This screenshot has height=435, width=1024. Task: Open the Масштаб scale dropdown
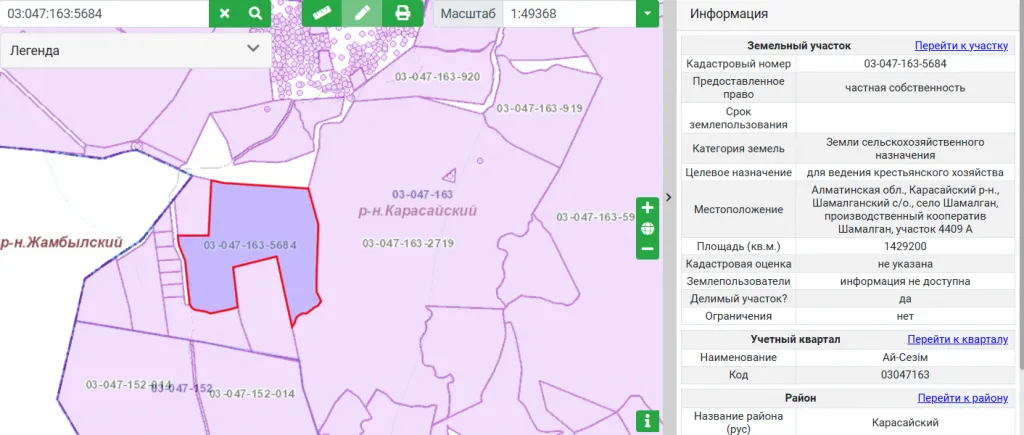[648, 14]
